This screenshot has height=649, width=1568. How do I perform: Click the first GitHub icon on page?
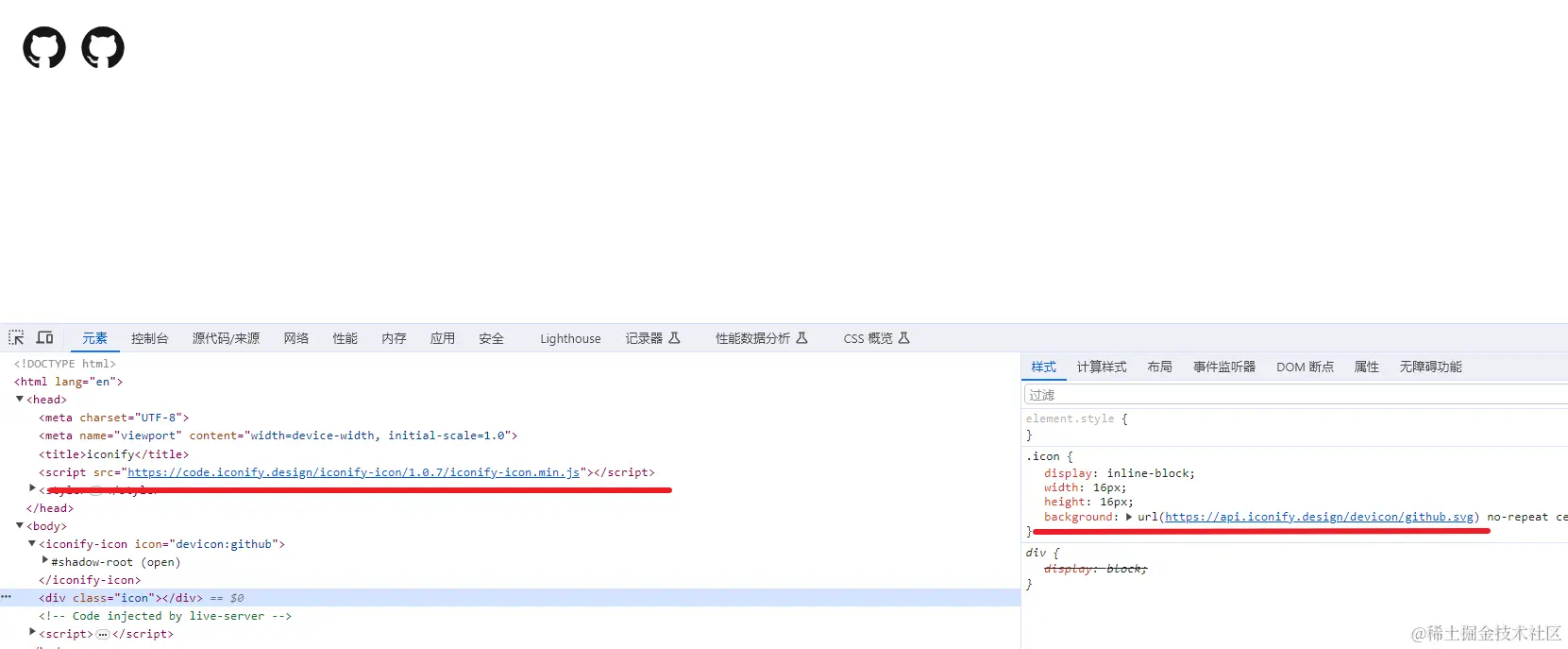pyautogui.click(x=44, y=47)
